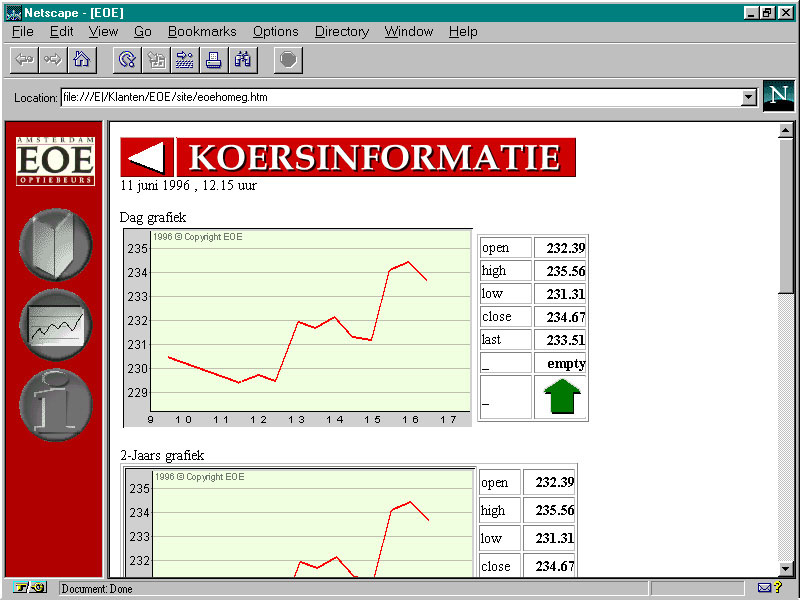Click the last value 233.51
Screen dimensions: 800x600
click(x=560, y=340)
